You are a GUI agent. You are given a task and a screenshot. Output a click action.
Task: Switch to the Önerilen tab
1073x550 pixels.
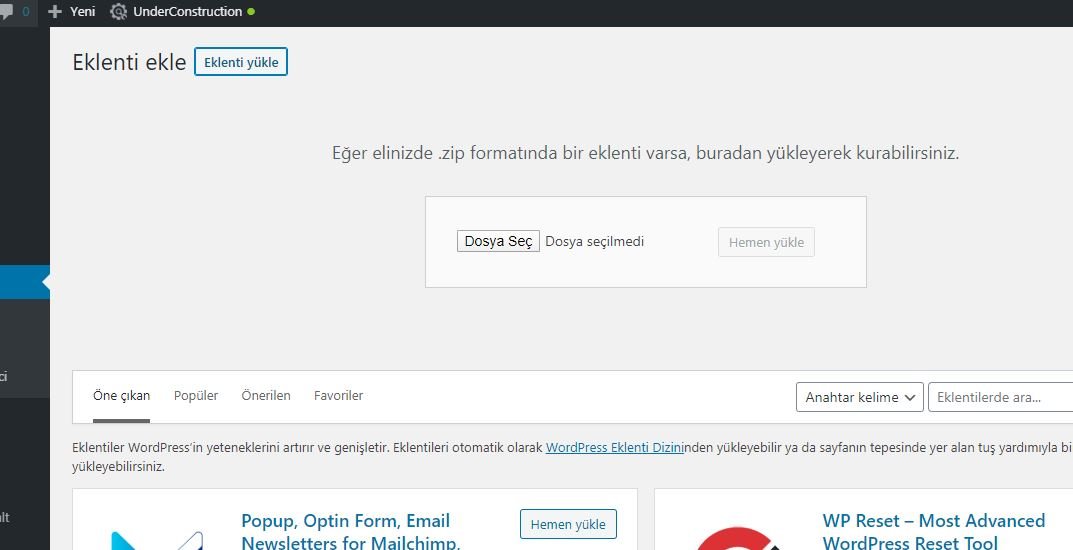[x=266, y=395]
